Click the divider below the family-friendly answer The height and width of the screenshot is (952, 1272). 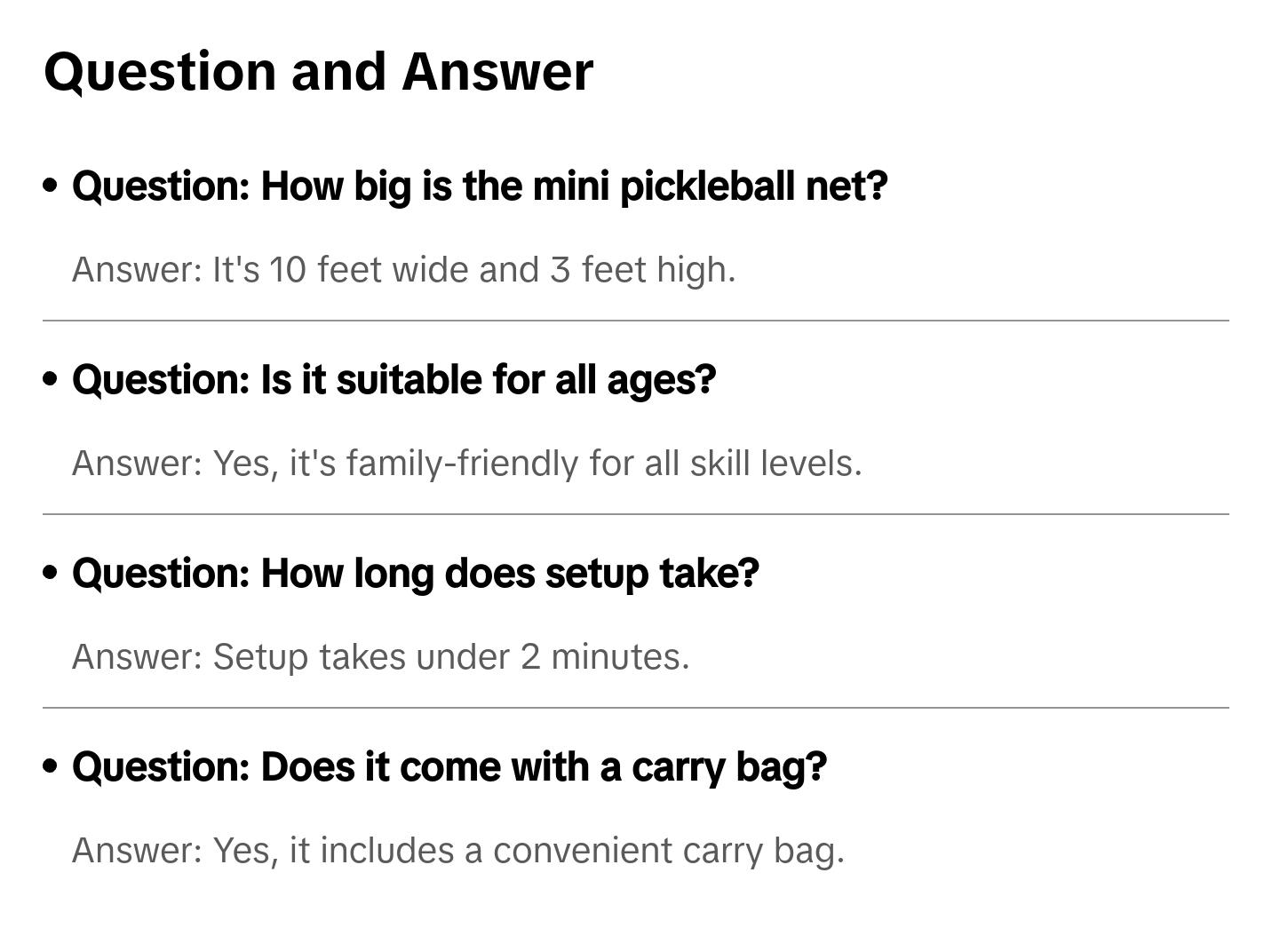(636, 514)
